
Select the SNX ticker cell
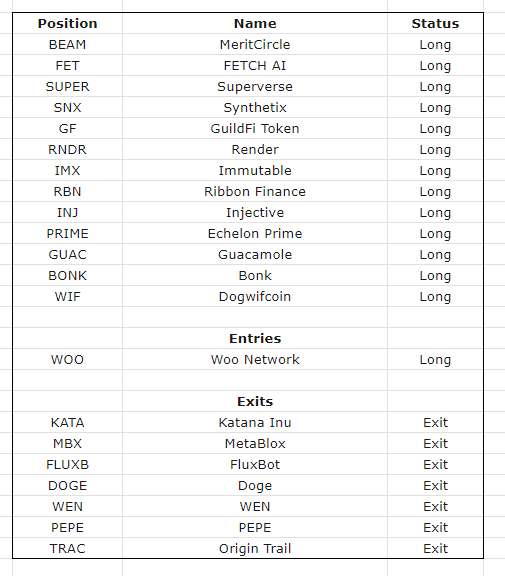[68, 107]
